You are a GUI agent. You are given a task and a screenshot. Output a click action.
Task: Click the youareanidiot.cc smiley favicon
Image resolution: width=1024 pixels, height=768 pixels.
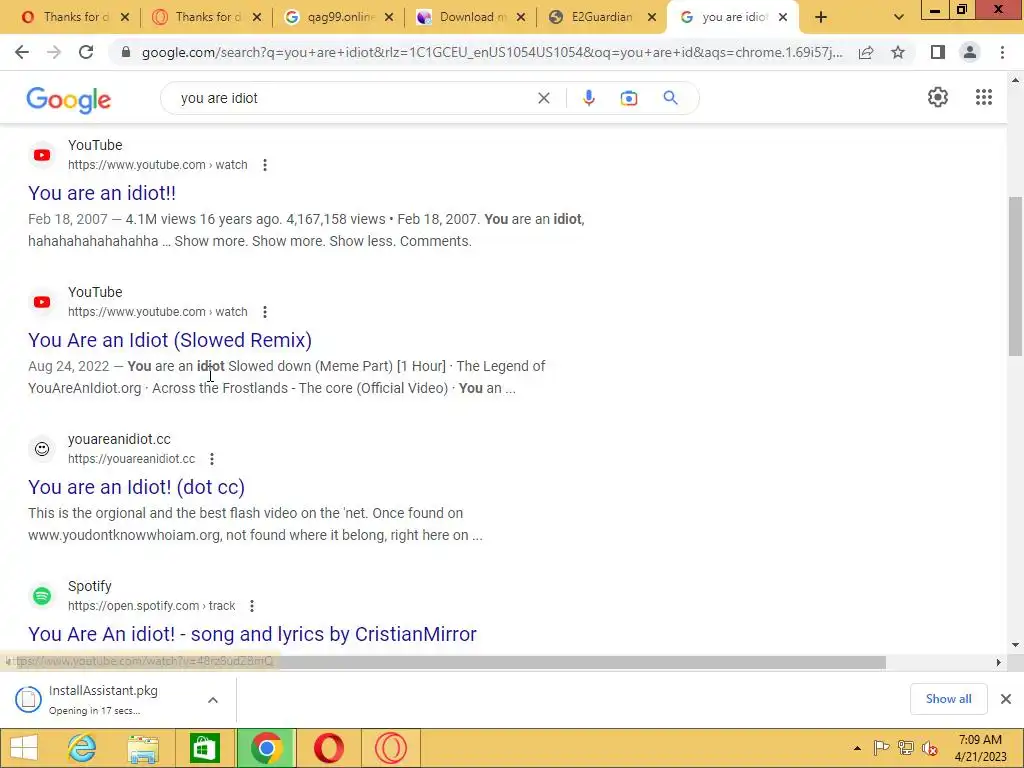tap(42, 449)
